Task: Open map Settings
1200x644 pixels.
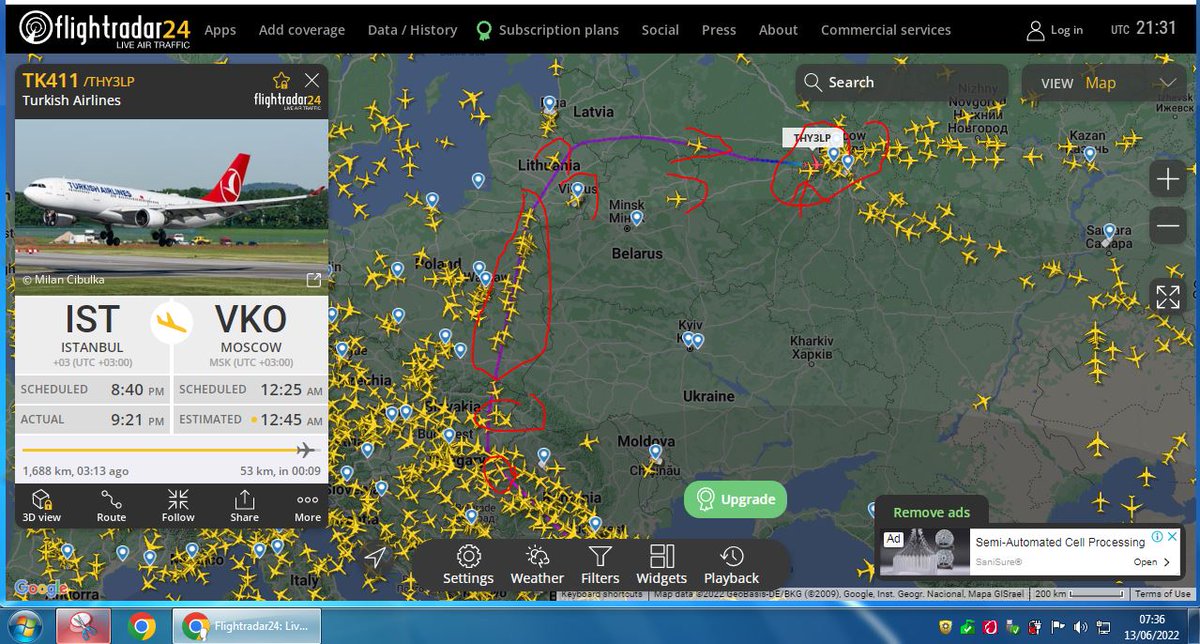Action: coord(468,565)
